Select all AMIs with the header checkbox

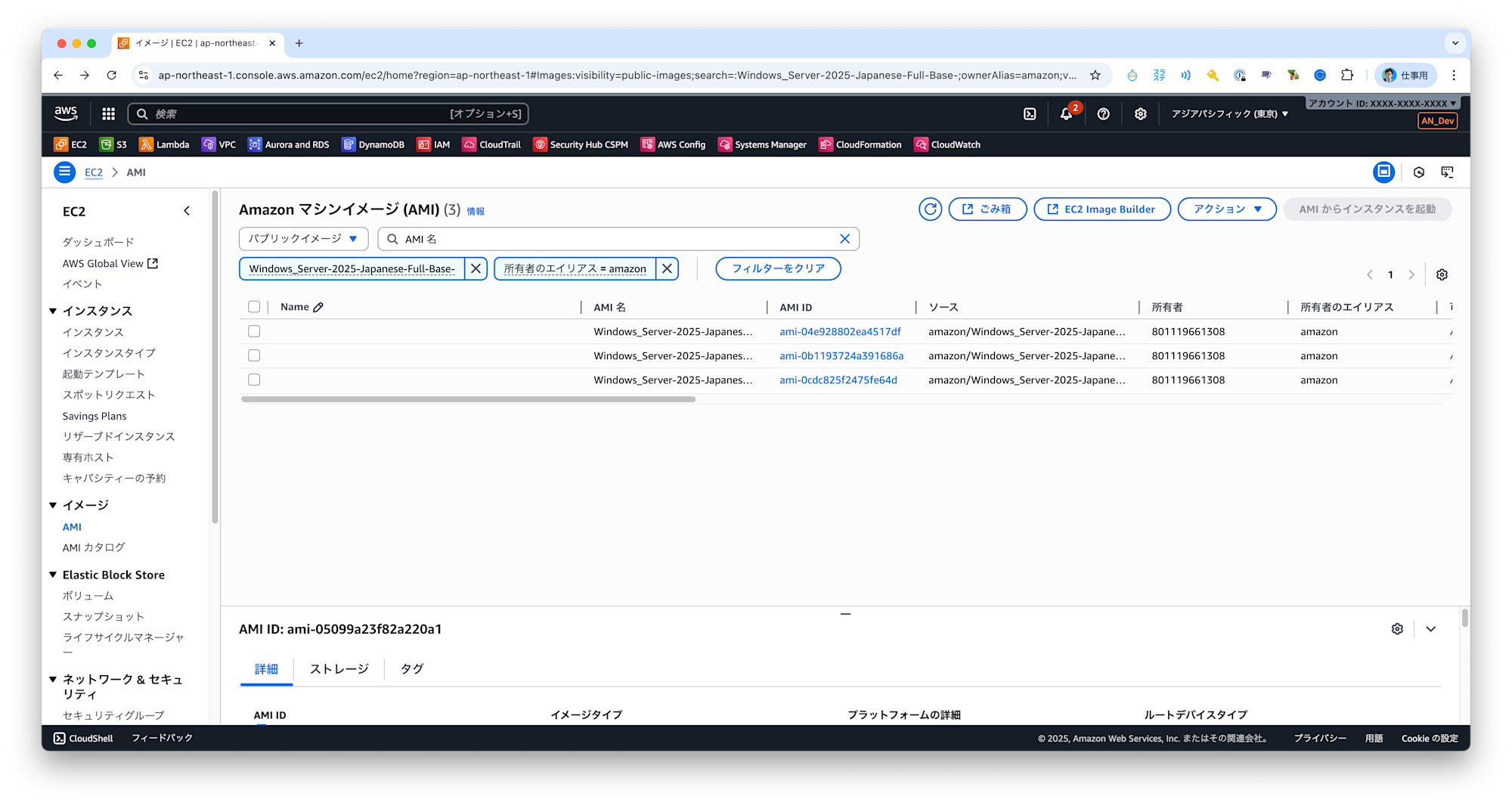pos(254,307)
